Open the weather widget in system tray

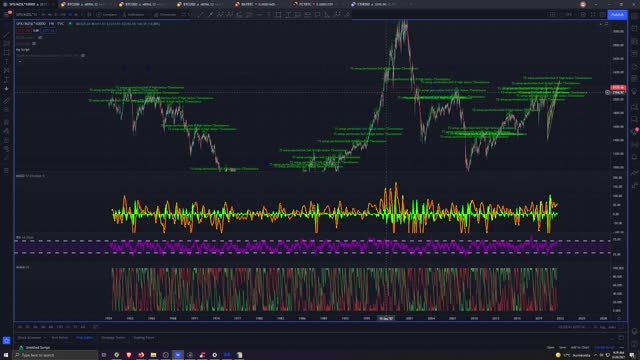coord(572,355)
